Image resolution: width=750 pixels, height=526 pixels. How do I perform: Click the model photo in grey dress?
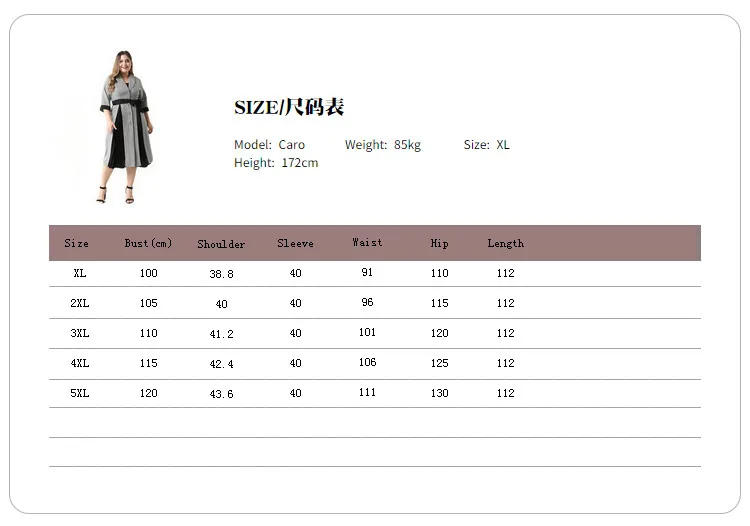(x=125, y=127)
